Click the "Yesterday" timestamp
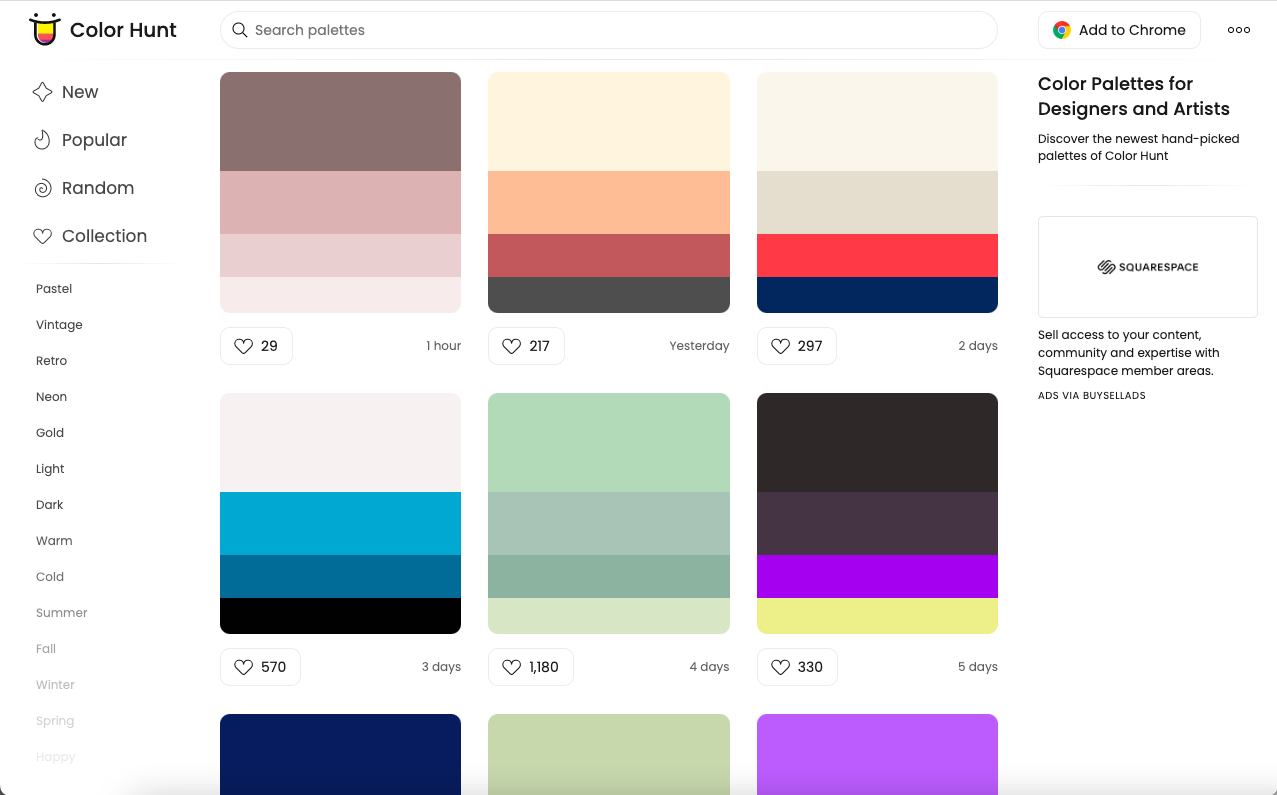 [699, 346]
